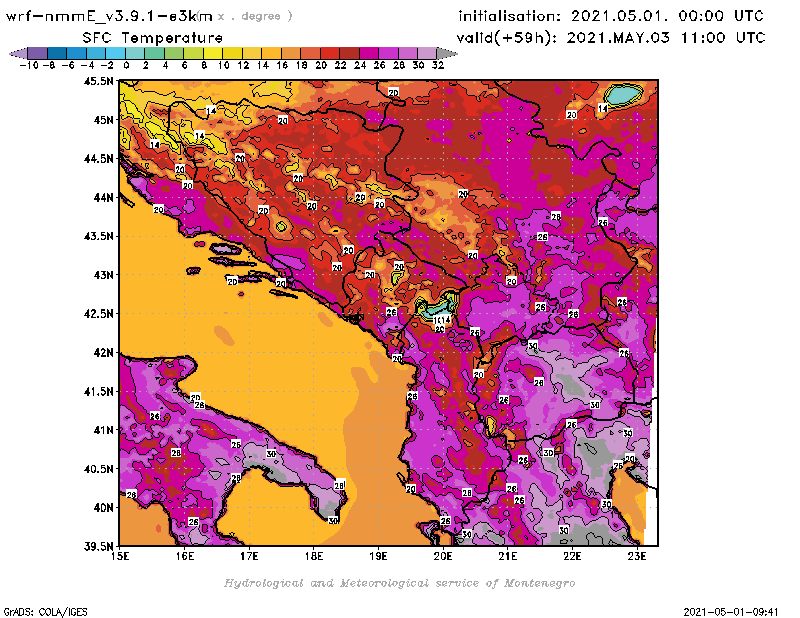This screenshot has width=800, height=618.
Task: Click the 43N latitude label
Action: point(103,275)
